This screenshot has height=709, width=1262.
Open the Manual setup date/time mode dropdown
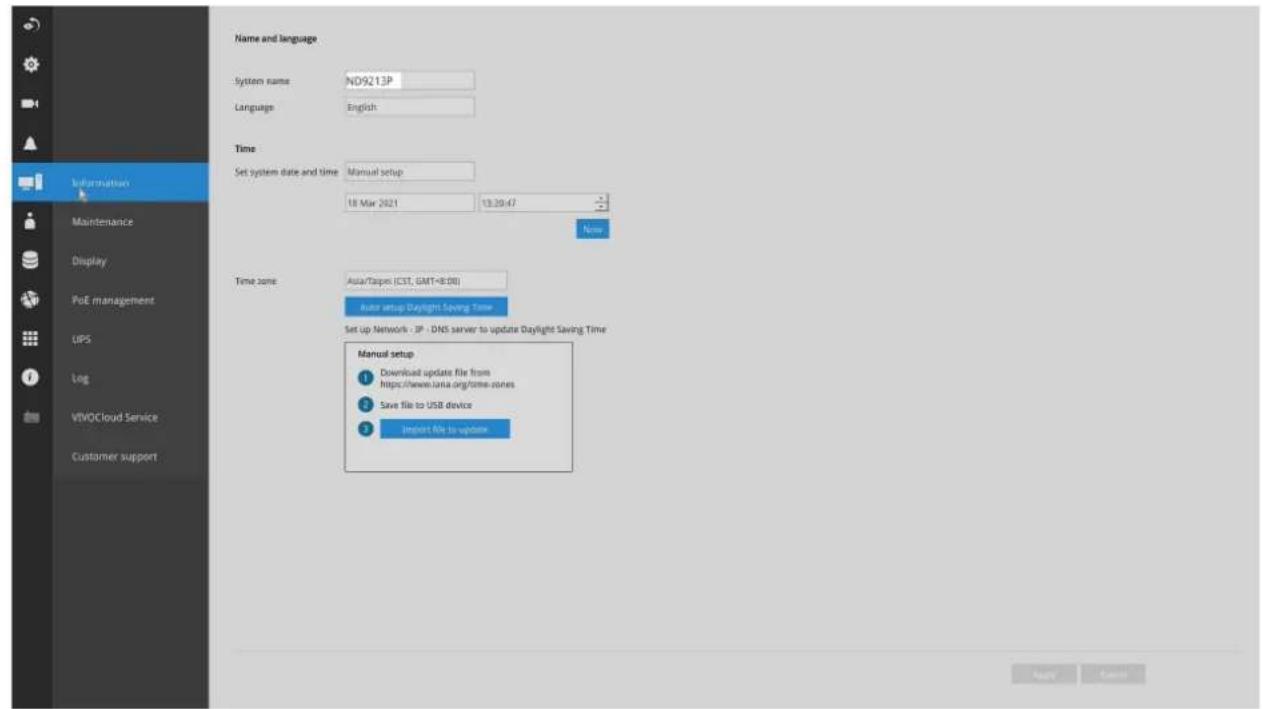409,172
